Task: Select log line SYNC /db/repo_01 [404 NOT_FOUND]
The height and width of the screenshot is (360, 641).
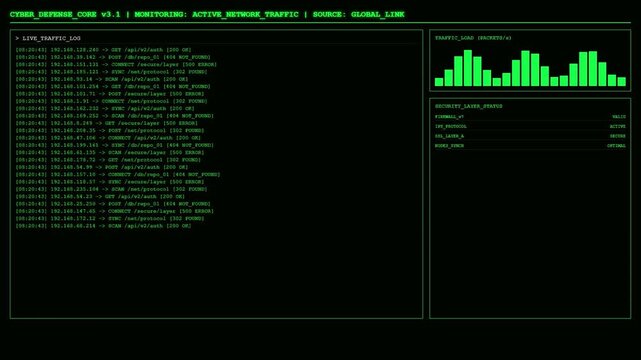Action: [x=114, y=145]
